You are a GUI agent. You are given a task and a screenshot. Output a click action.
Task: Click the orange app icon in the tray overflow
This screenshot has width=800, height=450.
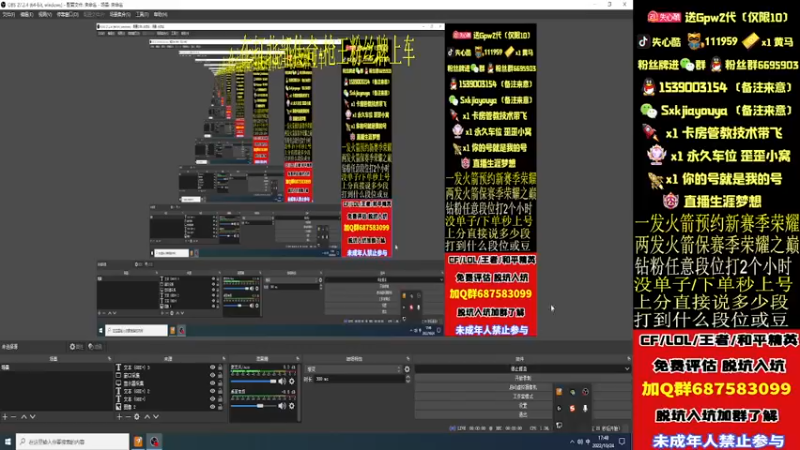pos(559,392)
